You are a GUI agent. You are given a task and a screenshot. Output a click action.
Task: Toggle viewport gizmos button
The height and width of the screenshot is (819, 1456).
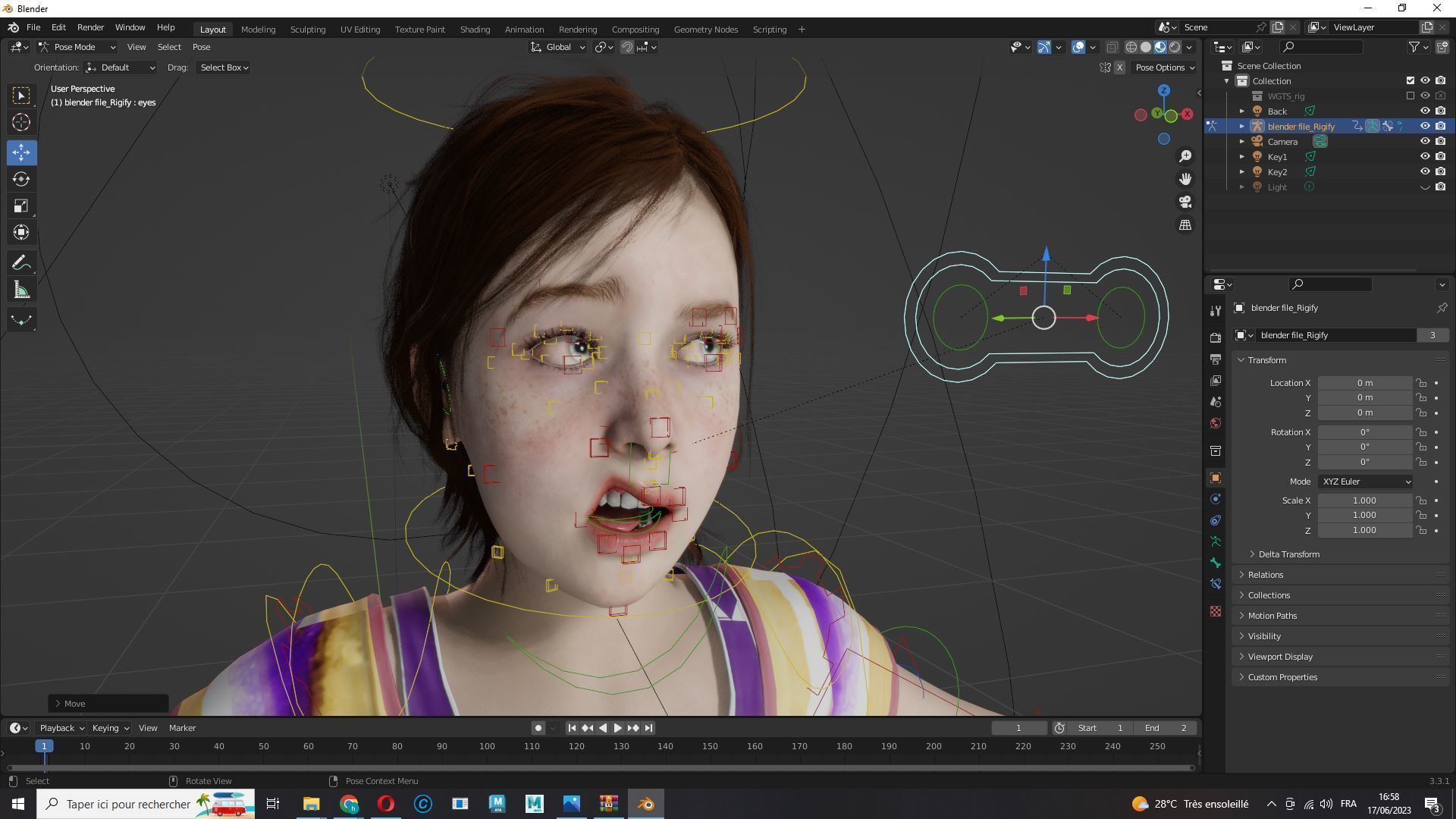[x=1044, y=47]
